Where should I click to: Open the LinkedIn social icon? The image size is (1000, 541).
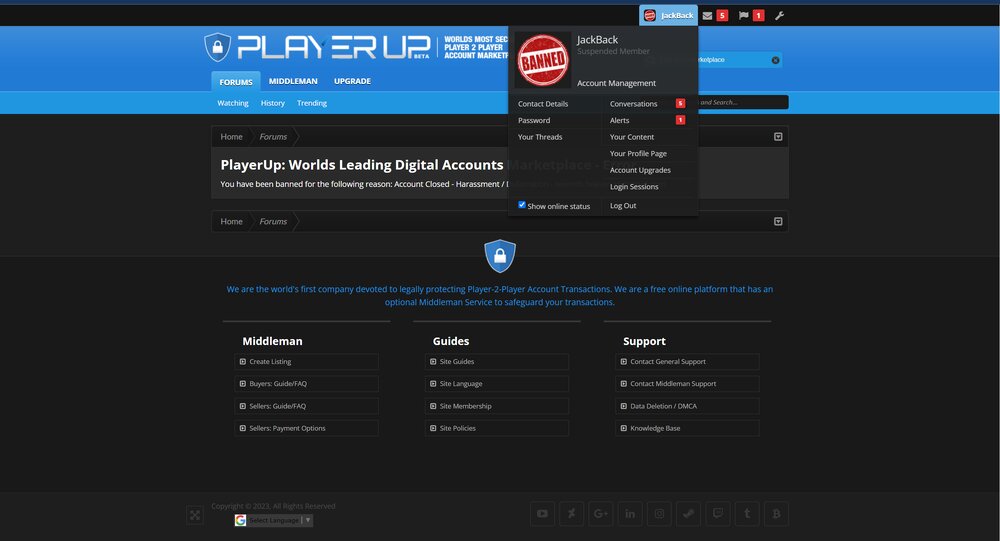[630, 514]
